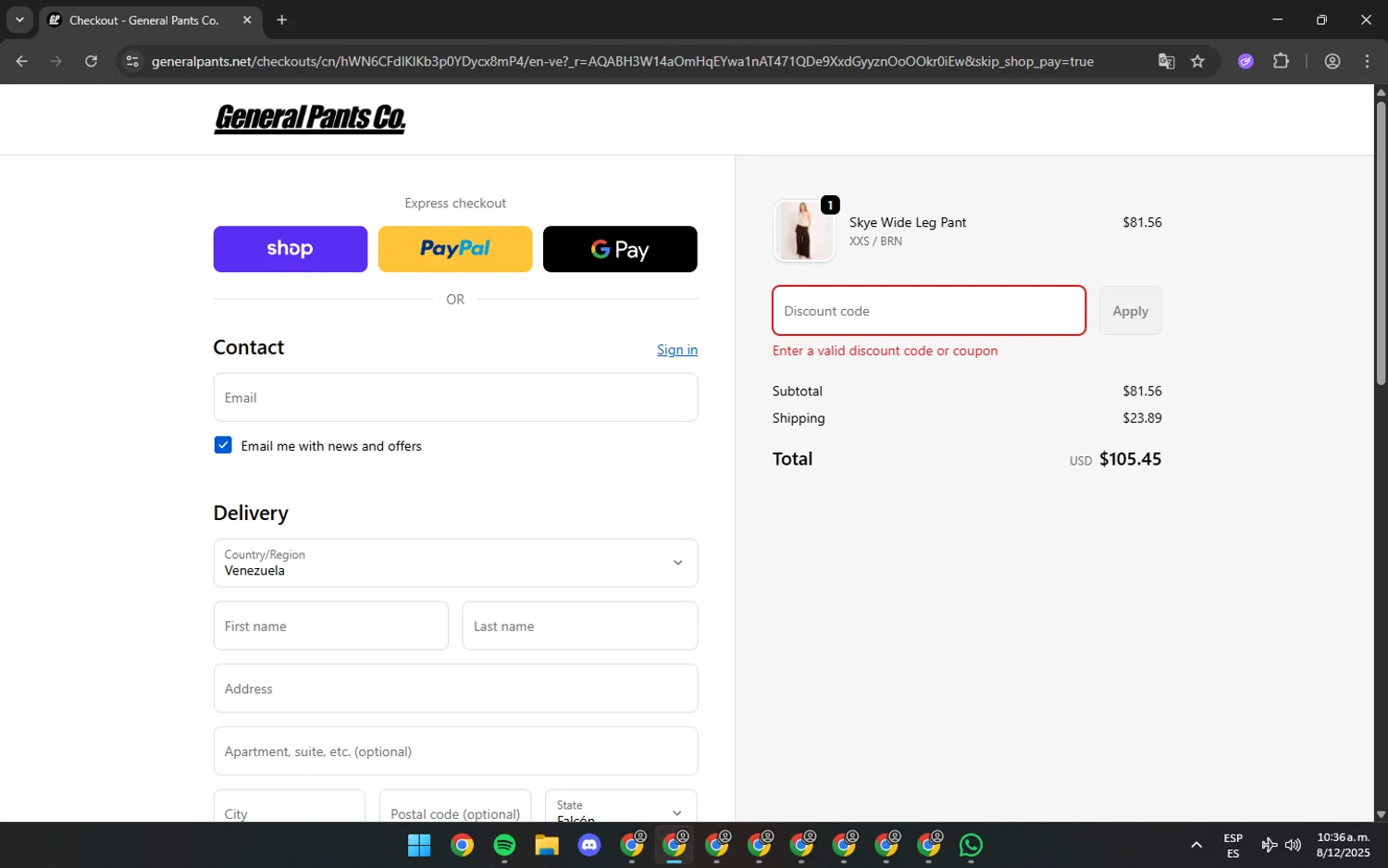1388x868 pixels.
Task: Open the Windows Start menu
Action: (419, 845)
